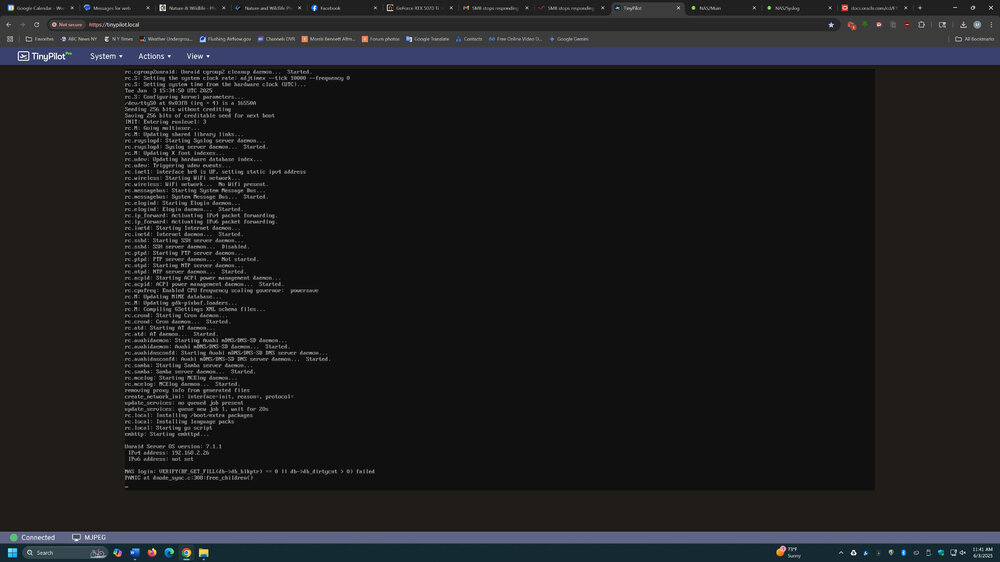
Task: Click the red stop-sign extension icon
Action: 907,25
